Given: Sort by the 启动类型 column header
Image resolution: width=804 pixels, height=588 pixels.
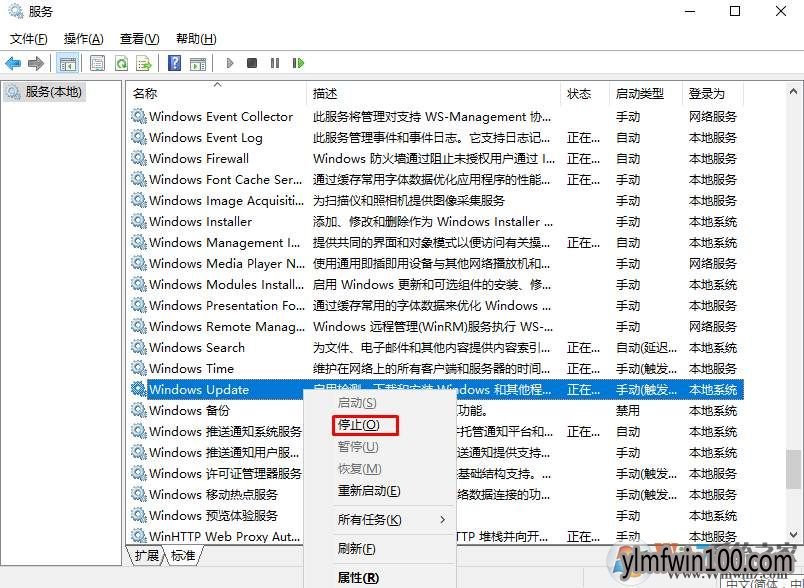Looking at the screenshot, I should coord(646,93).
